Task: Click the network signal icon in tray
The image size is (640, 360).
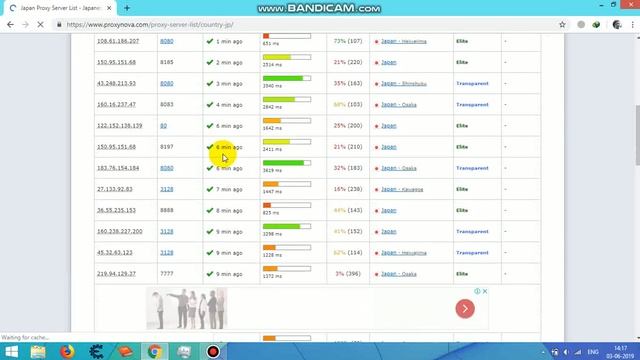Action: click(578, 352)
